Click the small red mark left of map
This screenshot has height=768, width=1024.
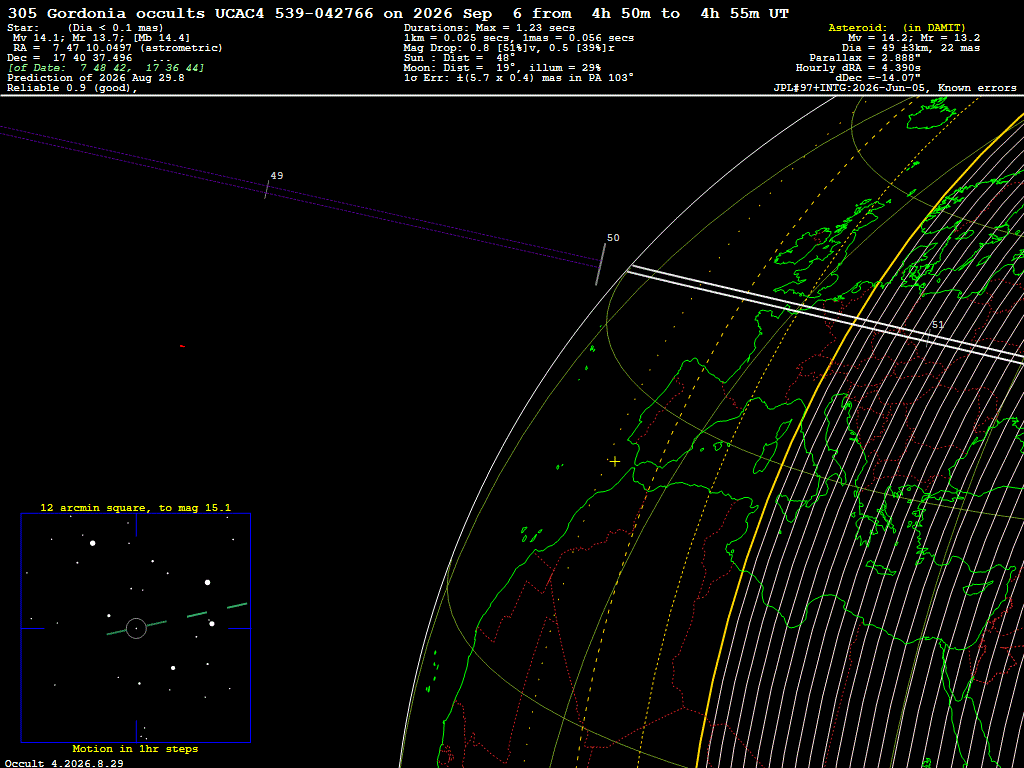coord(182,346)
